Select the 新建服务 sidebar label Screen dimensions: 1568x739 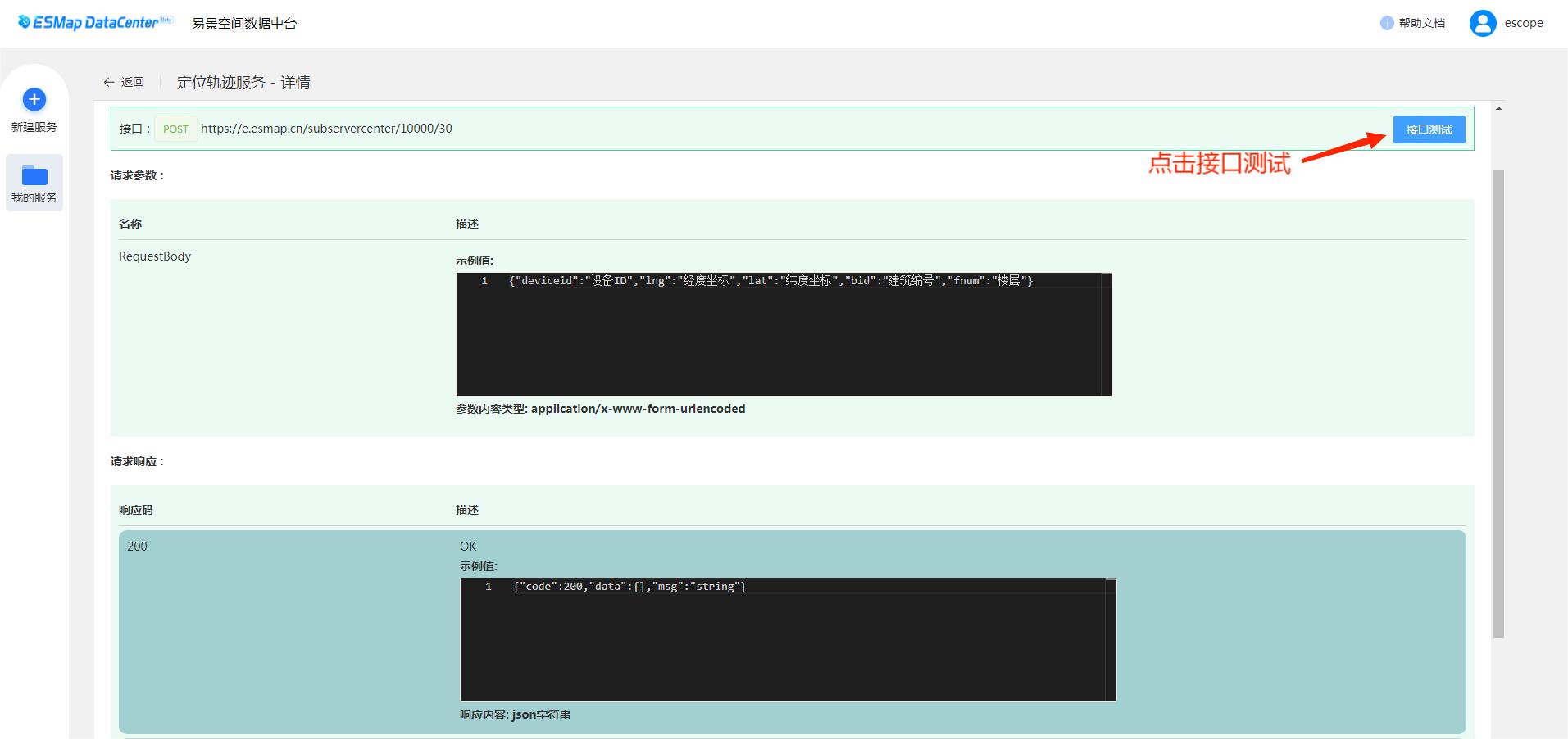pos(34,127)
